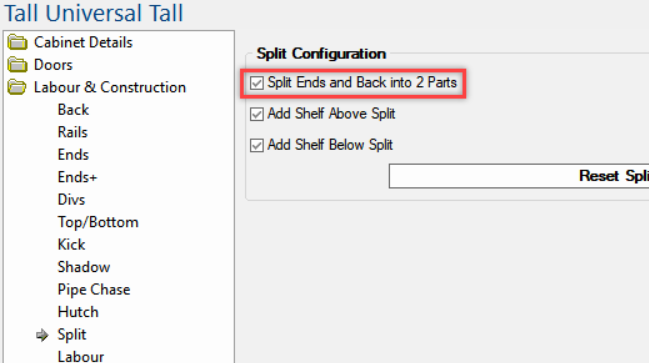Image resolution: width=649 pixels, height=363 pixels.
Task: Select Top/Bottom in the tree
Action: [98, 222]
